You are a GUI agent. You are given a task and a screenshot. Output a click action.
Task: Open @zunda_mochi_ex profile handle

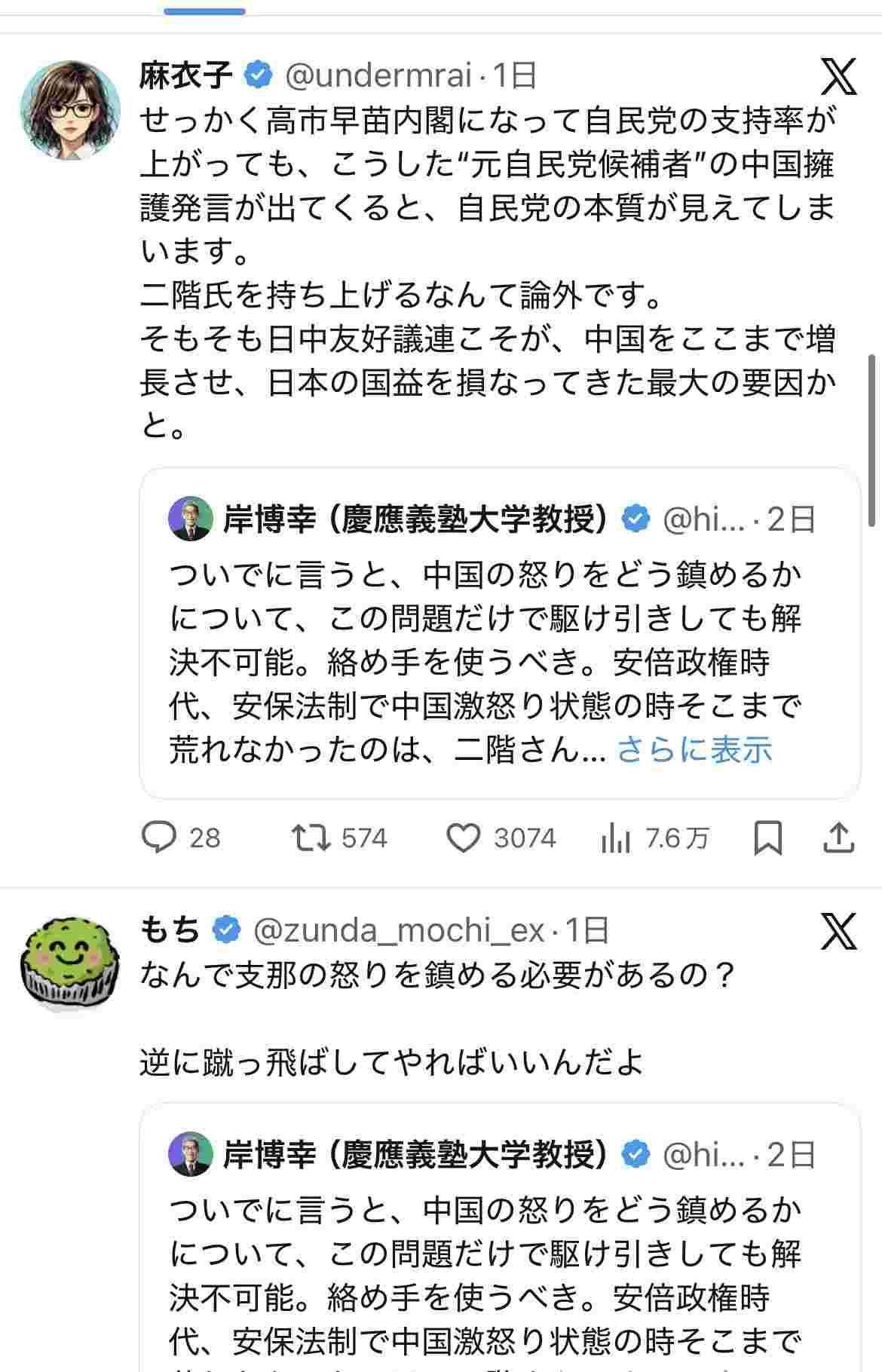(x=399, y=931)
